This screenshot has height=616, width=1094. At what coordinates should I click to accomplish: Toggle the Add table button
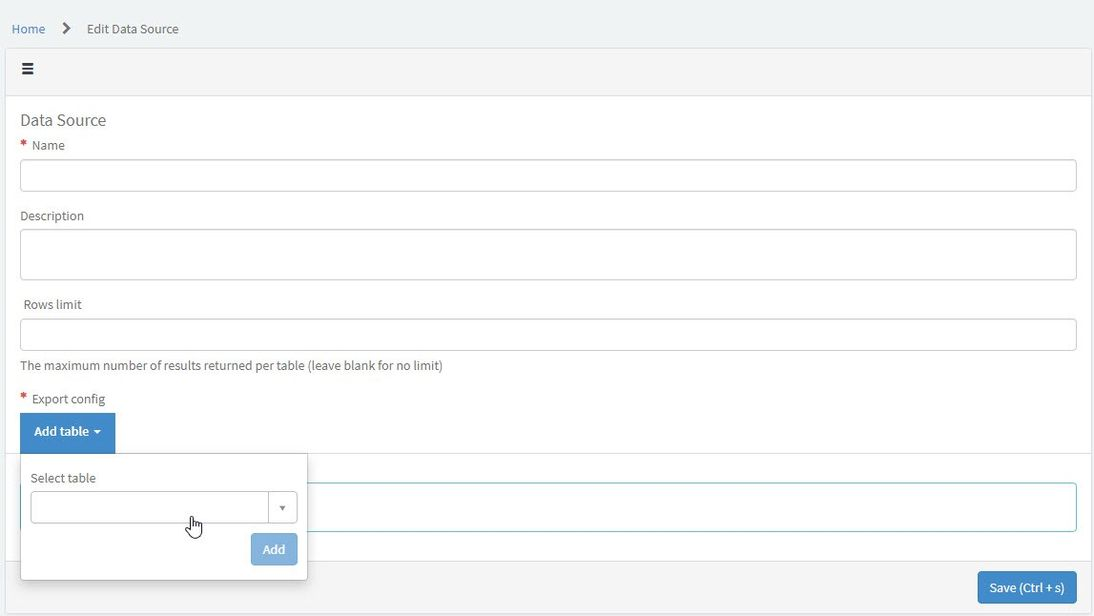tap(68, 433)
